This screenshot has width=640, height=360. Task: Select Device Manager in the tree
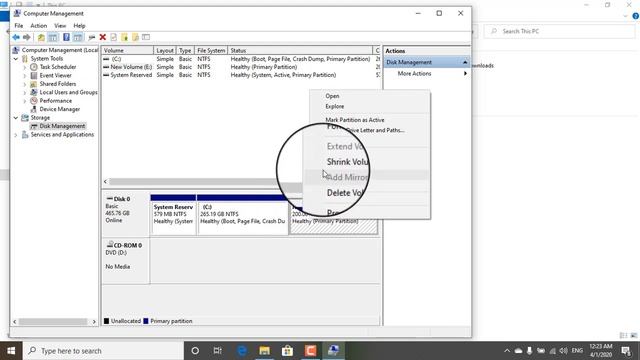tap(60, 109)
